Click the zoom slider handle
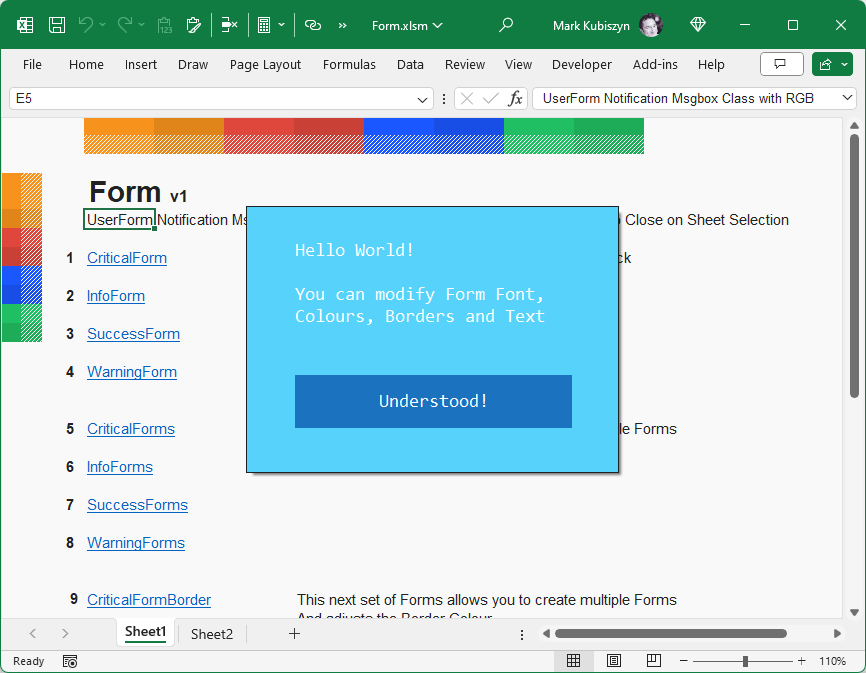Image resolution: width=866 pixels, height=673 pixels. point(745,661)
